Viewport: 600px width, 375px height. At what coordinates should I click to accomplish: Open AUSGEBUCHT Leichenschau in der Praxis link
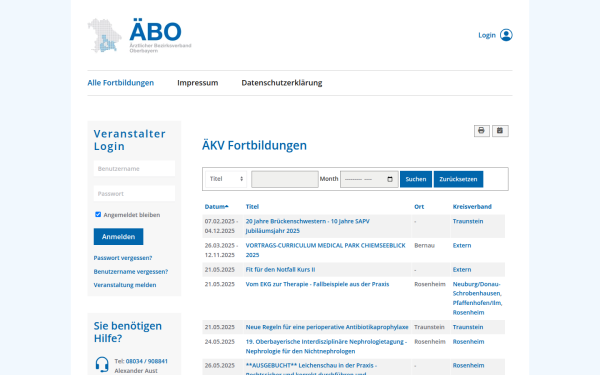(311, 368)
